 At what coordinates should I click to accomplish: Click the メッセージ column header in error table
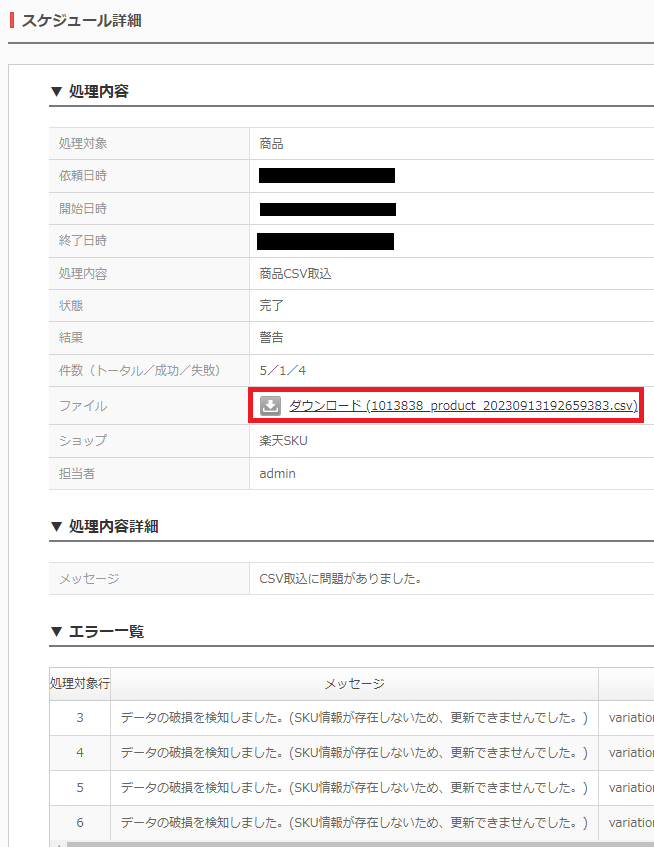click(x=354, y=683)
